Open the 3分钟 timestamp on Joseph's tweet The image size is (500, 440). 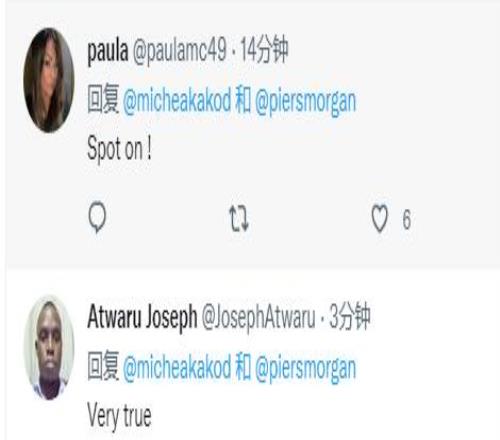[x=350, y=316]
